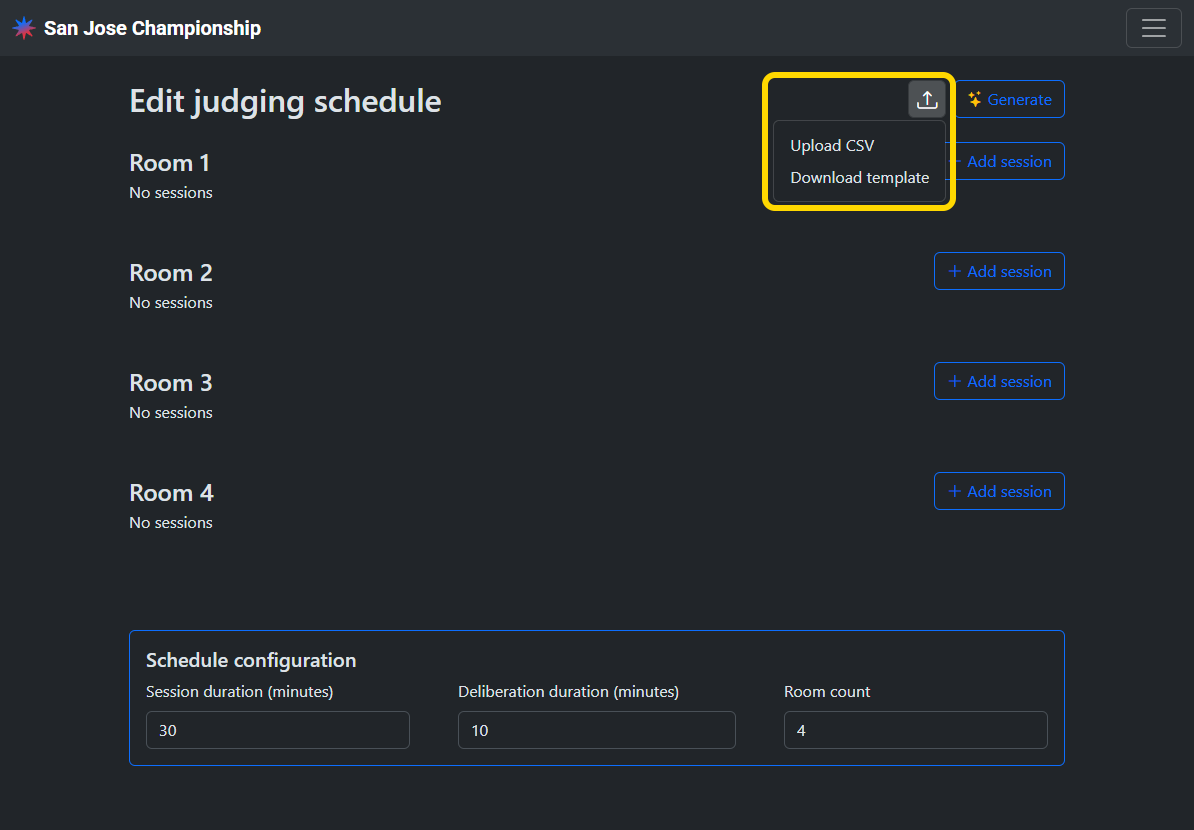Click the Room count label
Viewport: 1194px width, 830px height.
(x=827, y=692)
